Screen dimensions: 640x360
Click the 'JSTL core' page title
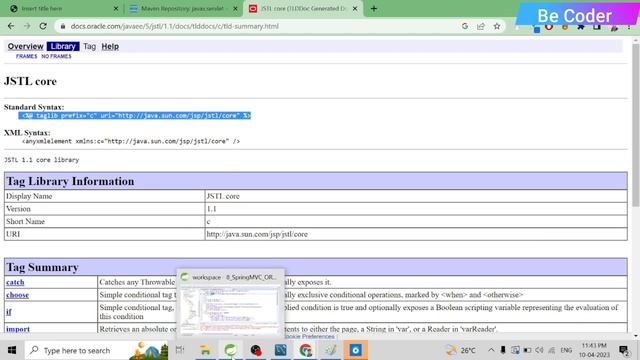click(x=30, y=81)
